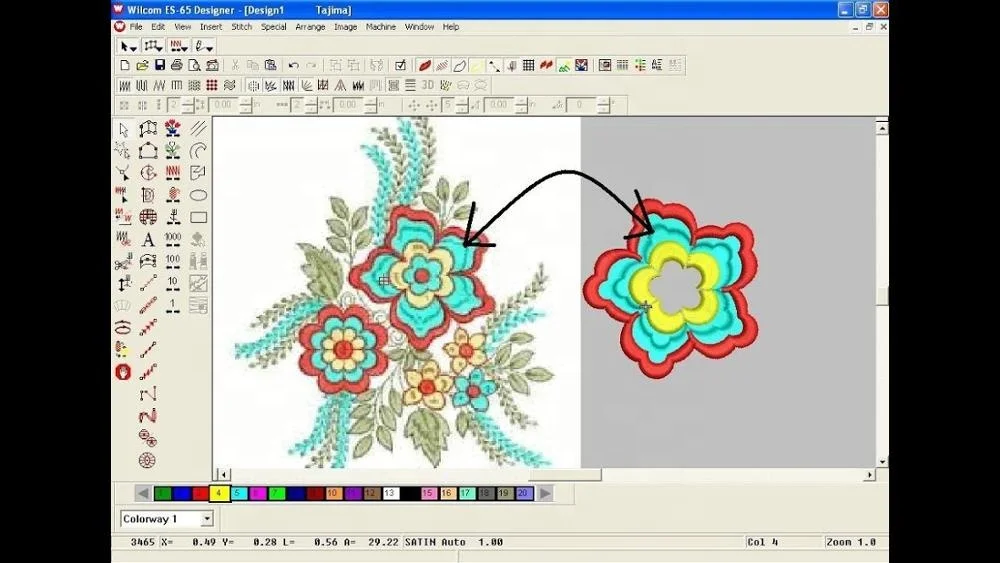Click the 3D stitch effect icon

(427, 85)
